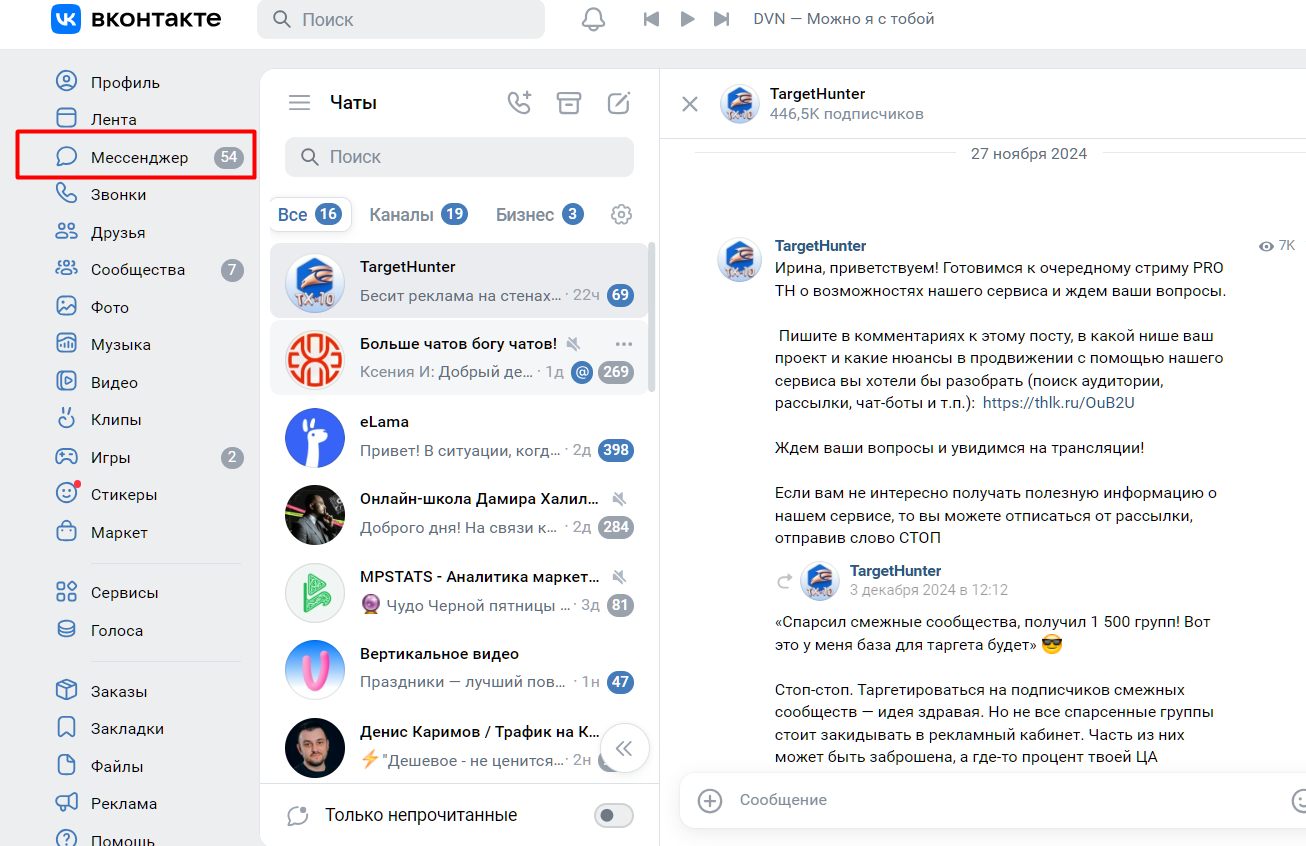Switch to the Бизнес tab

pyautogui.click(x=525, y=215)
